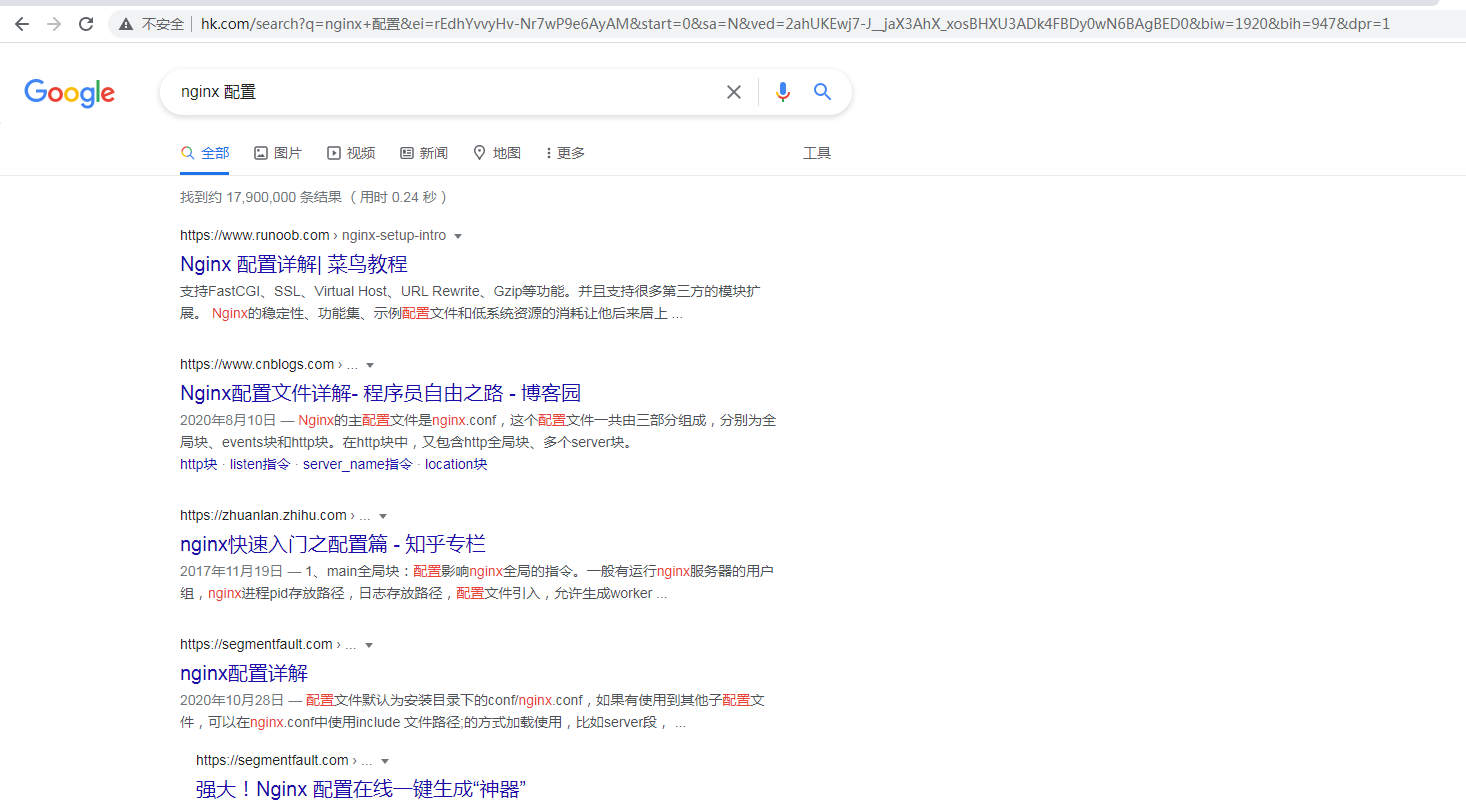1466x802 pixels.
Task: Click the https://www.runoob.com breadcrumb URL
Action: click(255, 235)
